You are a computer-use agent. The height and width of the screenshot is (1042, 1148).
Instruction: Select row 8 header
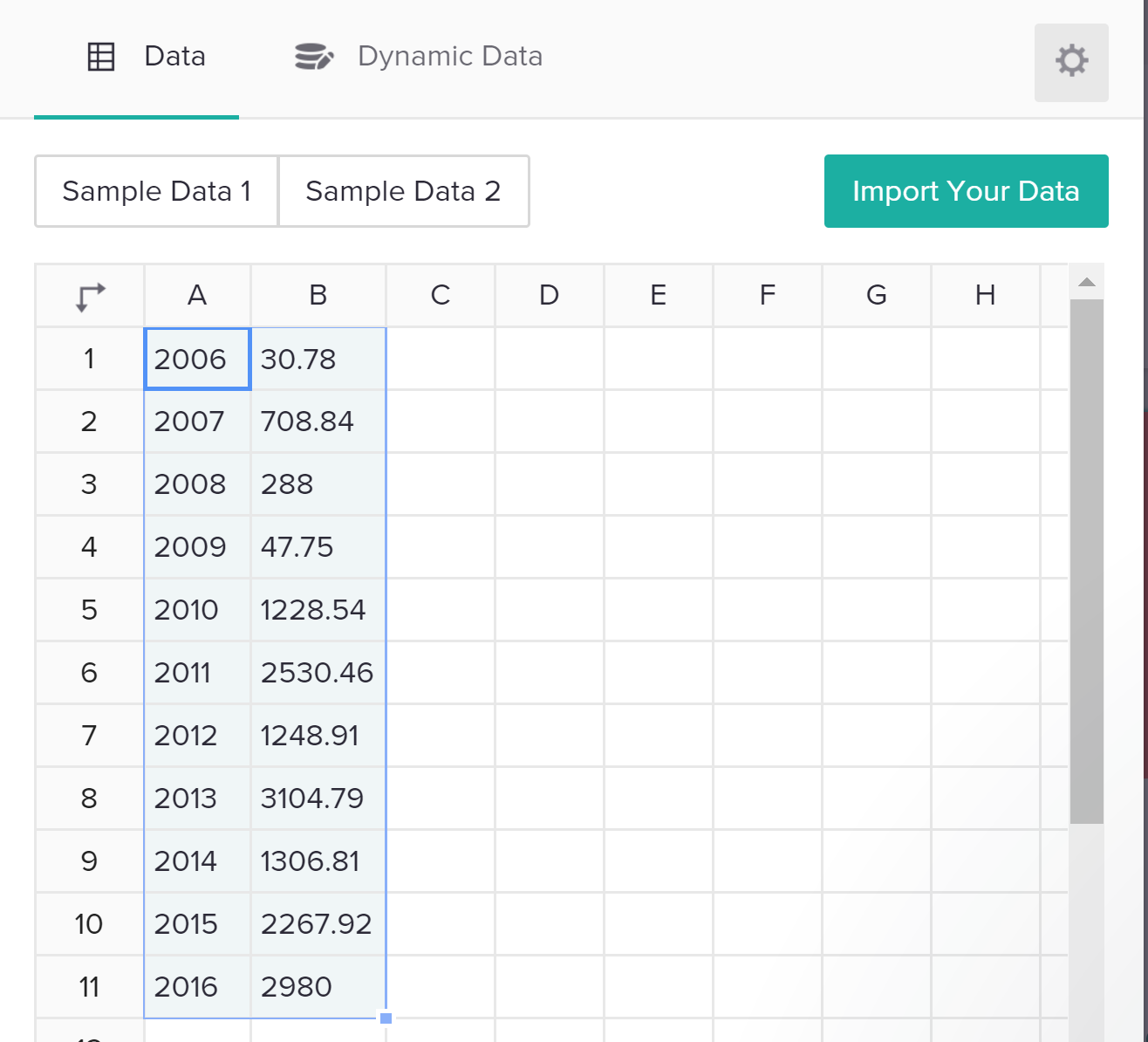90,799
